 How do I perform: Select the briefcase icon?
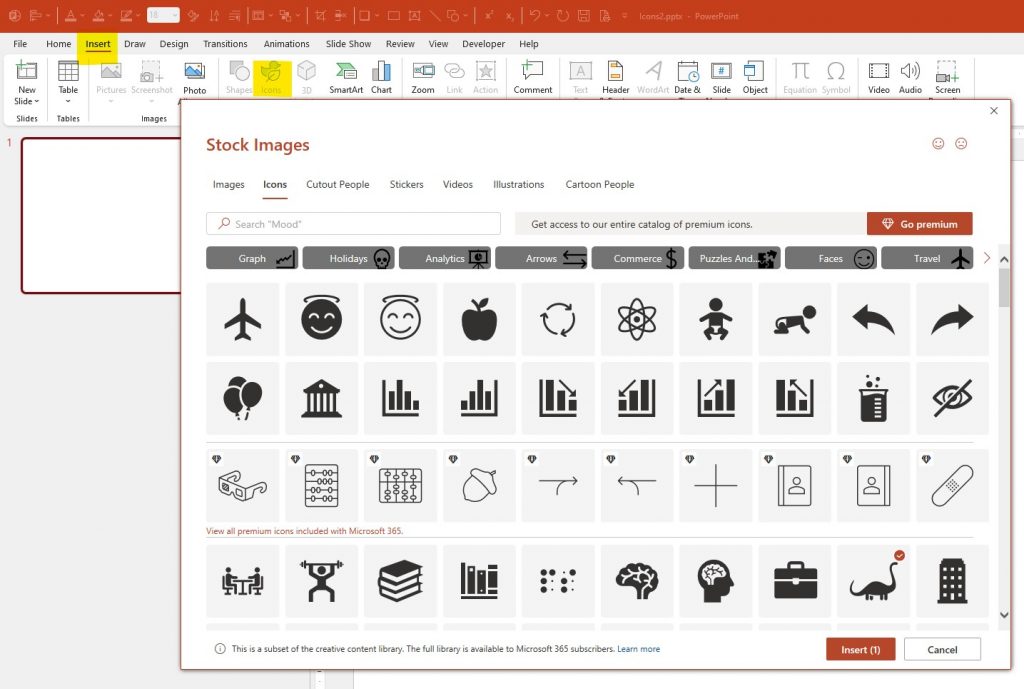point(795,581)
